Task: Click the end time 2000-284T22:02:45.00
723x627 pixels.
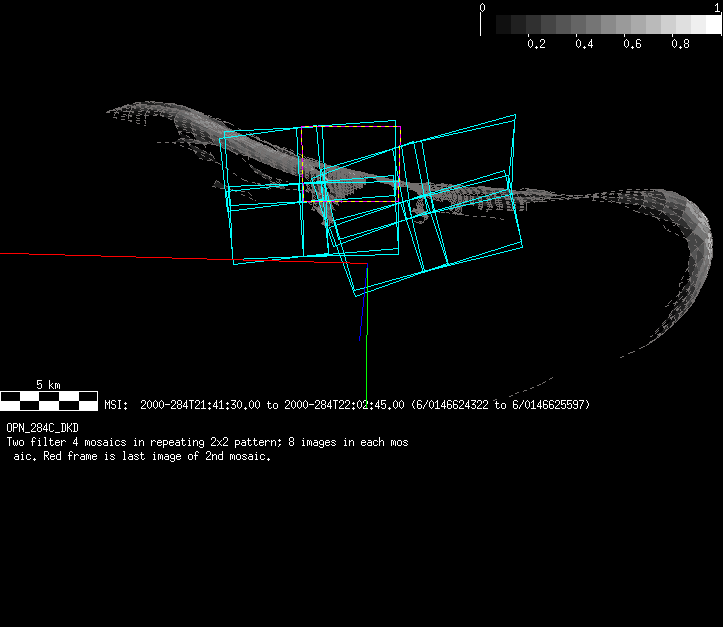Action: click(x=344, y=405)
